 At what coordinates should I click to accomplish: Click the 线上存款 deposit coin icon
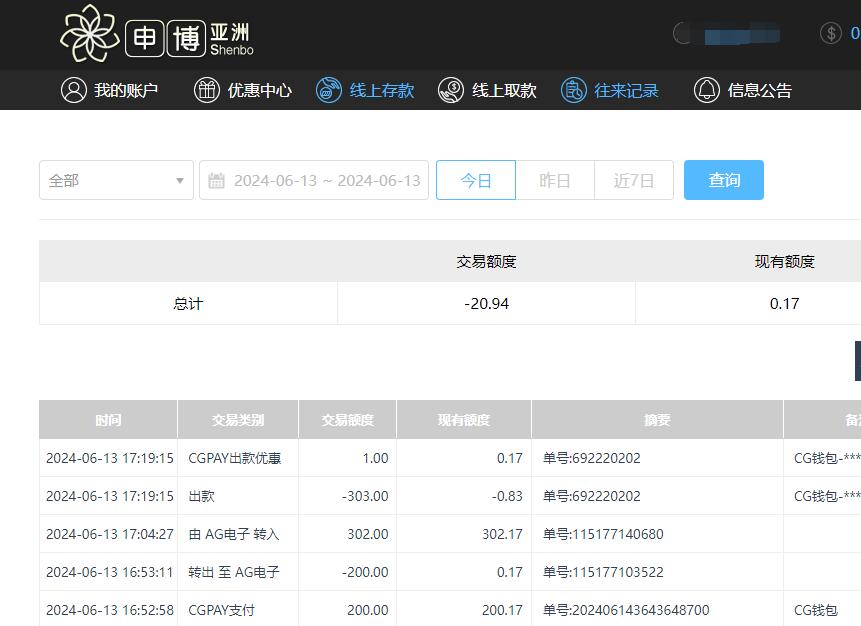pos(329,89)
